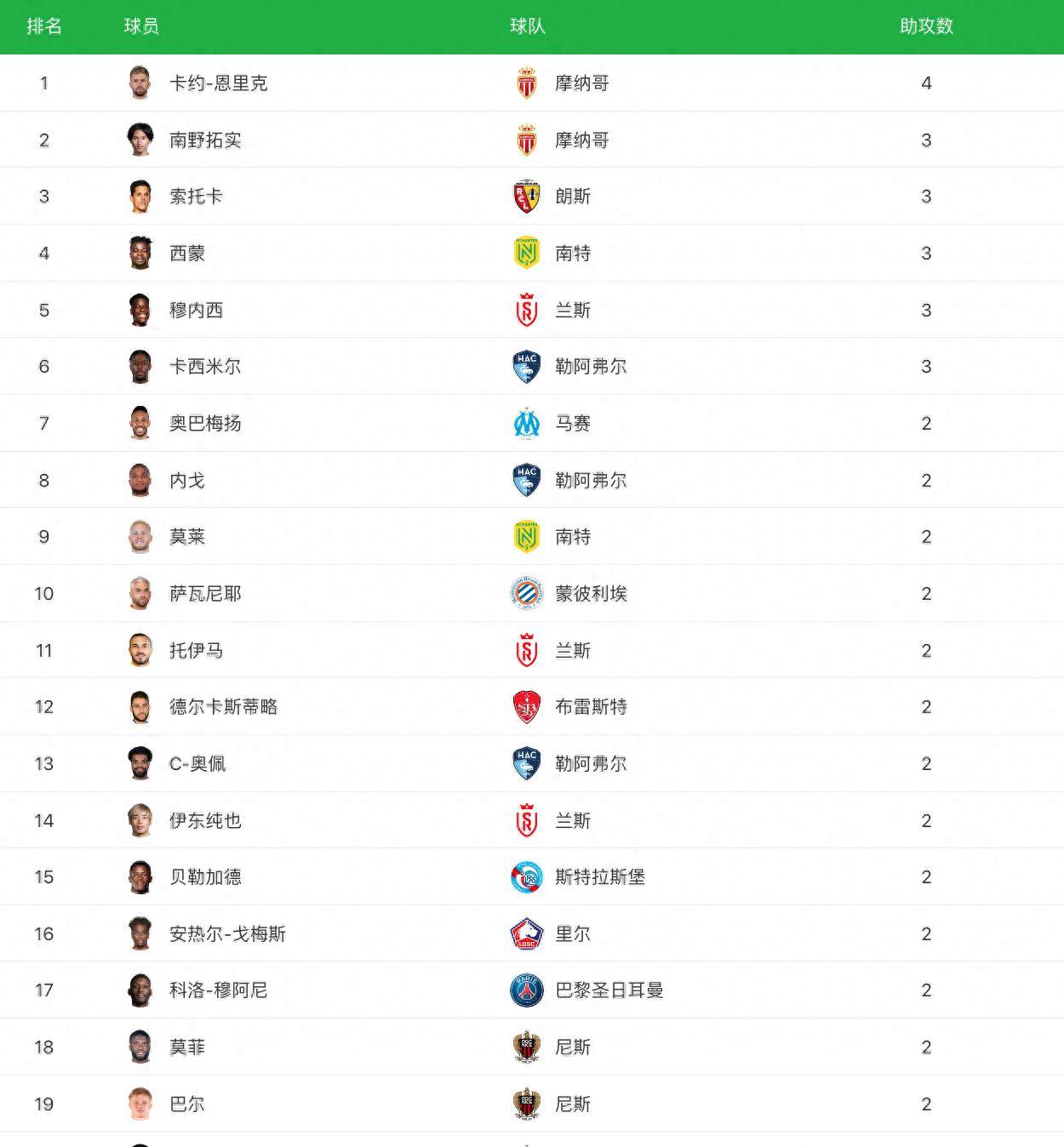The image size is (1064, 1147).
Task: Sort by the 助攻数 column header
Action: pyautogui.click(x=926, y=26)
